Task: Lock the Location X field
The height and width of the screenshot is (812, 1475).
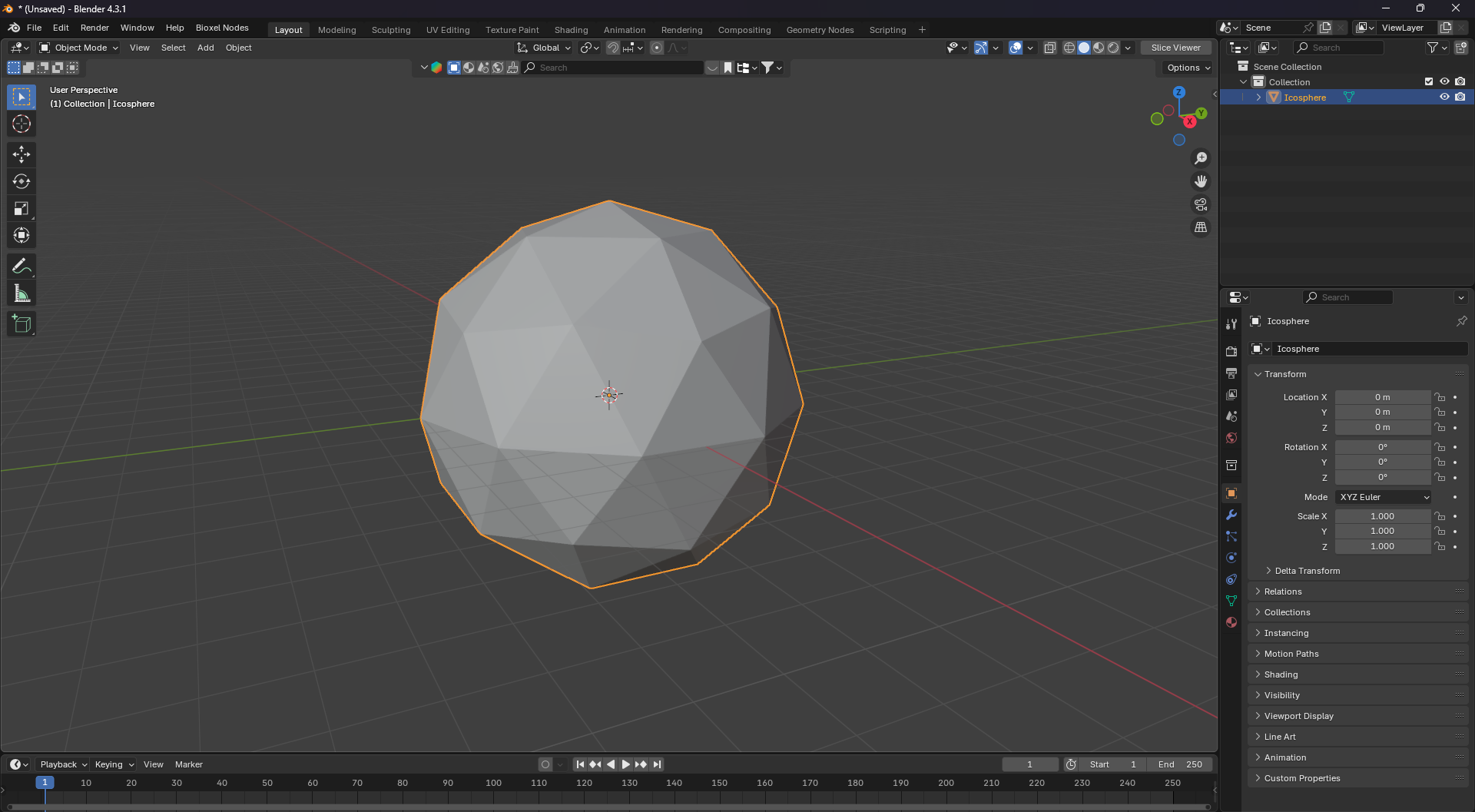Action: [x=1440, y=397]
